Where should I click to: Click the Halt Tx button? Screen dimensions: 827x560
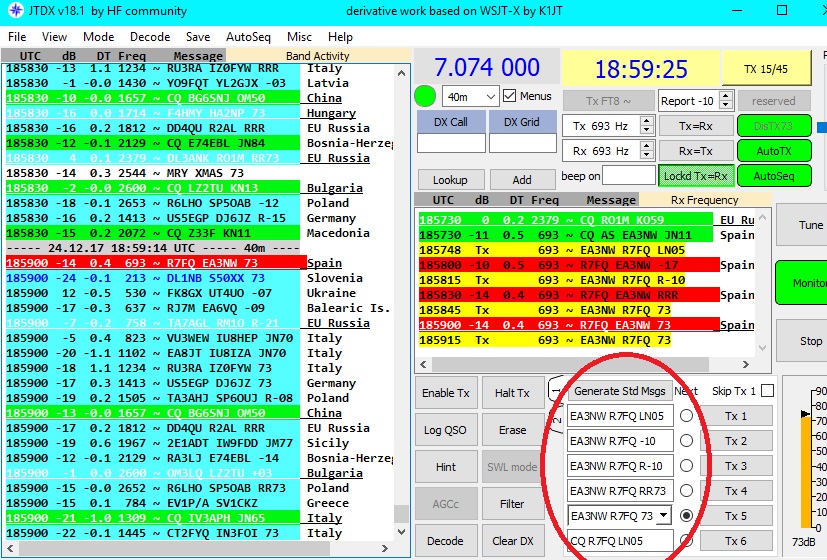tap(512, 393)
